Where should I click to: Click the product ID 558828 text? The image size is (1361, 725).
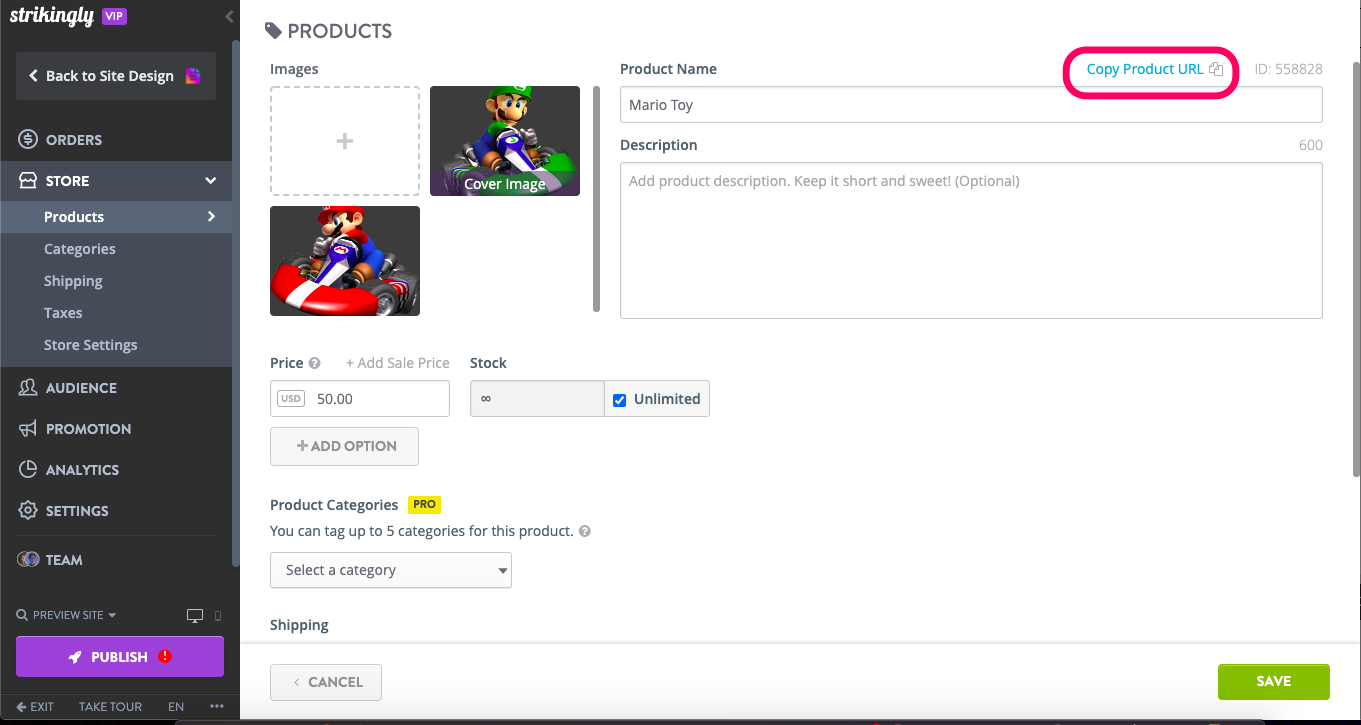pos(1289,69)
